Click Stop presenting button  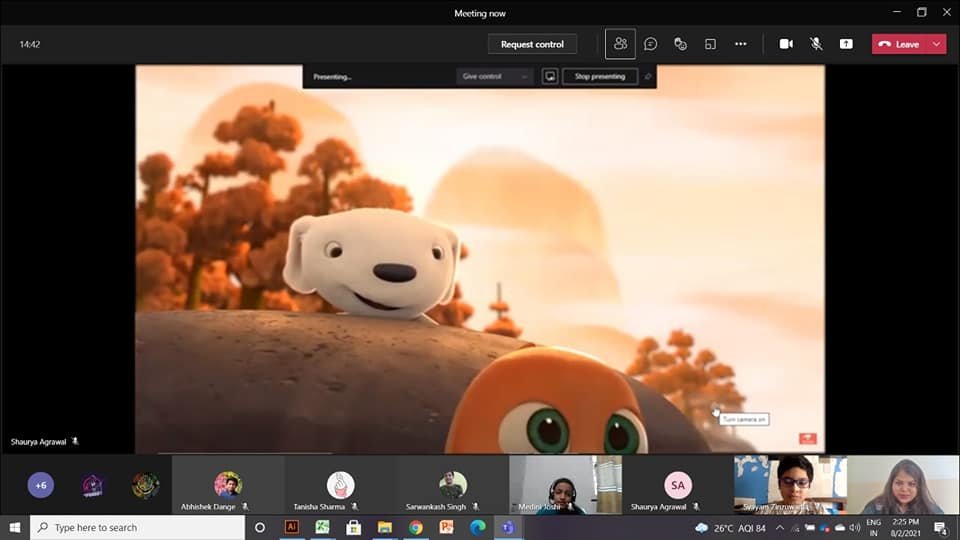(599, 77)
